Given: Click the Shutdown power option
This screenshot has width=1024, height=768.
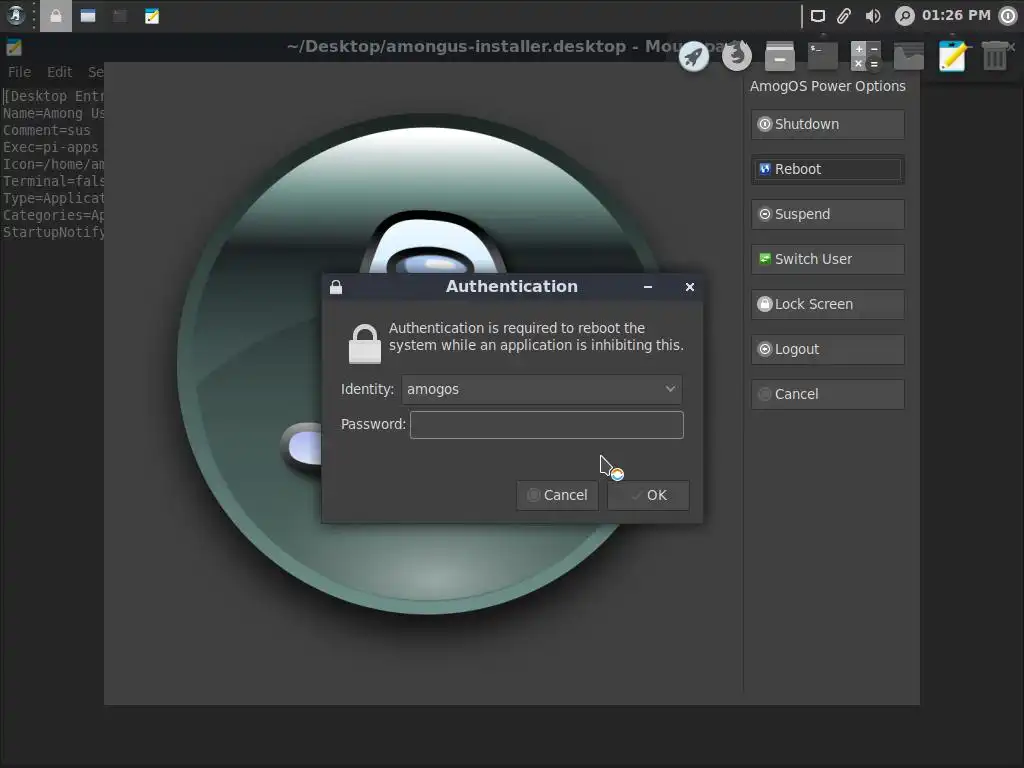Looking at the screenshot, I should [x=827, y=124].
